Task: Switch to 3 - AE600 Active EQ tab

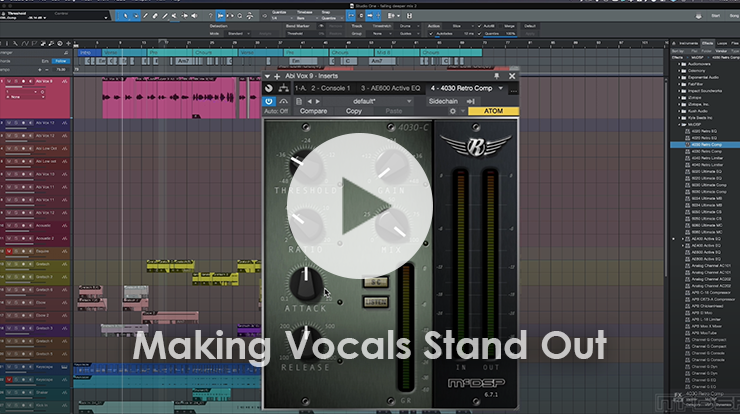Action: (x=390, y=88)
